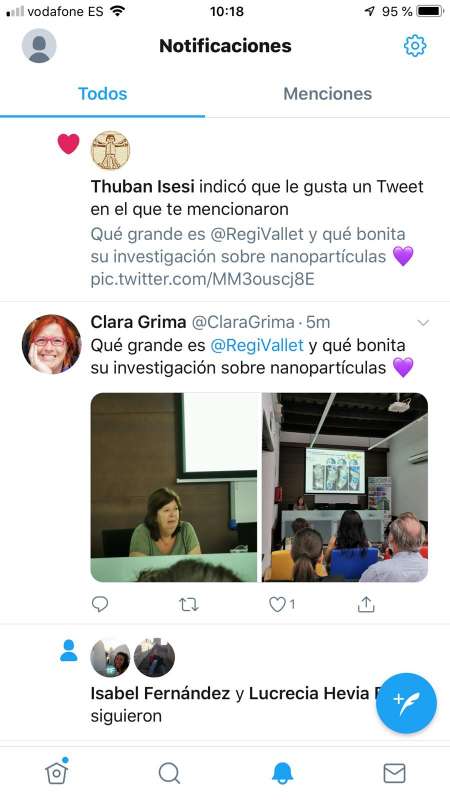Viewport: 450px width, 800px height.
Task: Open the pic.twitter.com/MM3ouscj8E link
Action: (x=203, y=280)
